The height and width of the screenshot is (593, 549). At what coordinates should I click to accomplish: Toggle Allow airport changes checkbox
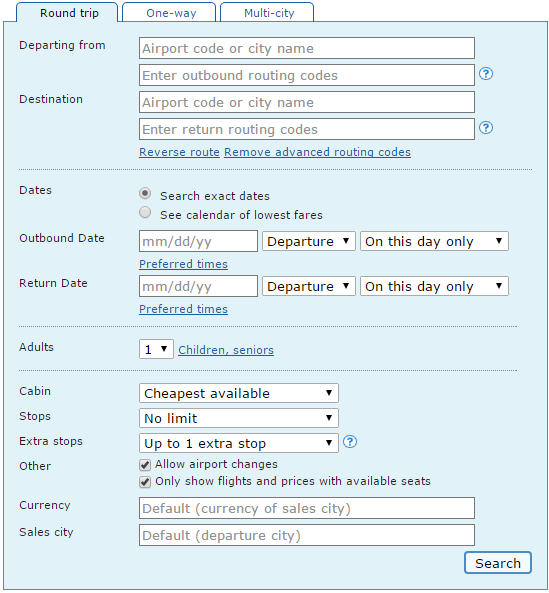point(145,464)
